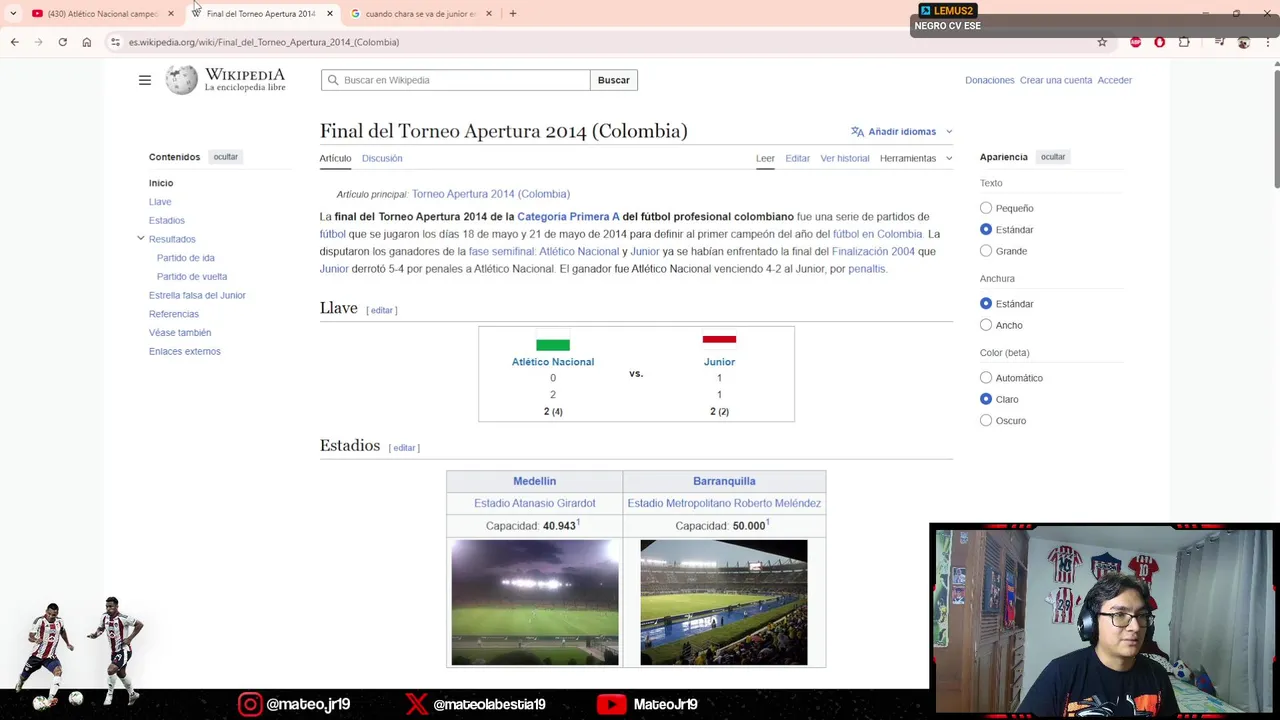Select Grande text size
Image resolution: width=1280 pixels, height=720 pixels.
pyautogui.click(x=986, y=251)
